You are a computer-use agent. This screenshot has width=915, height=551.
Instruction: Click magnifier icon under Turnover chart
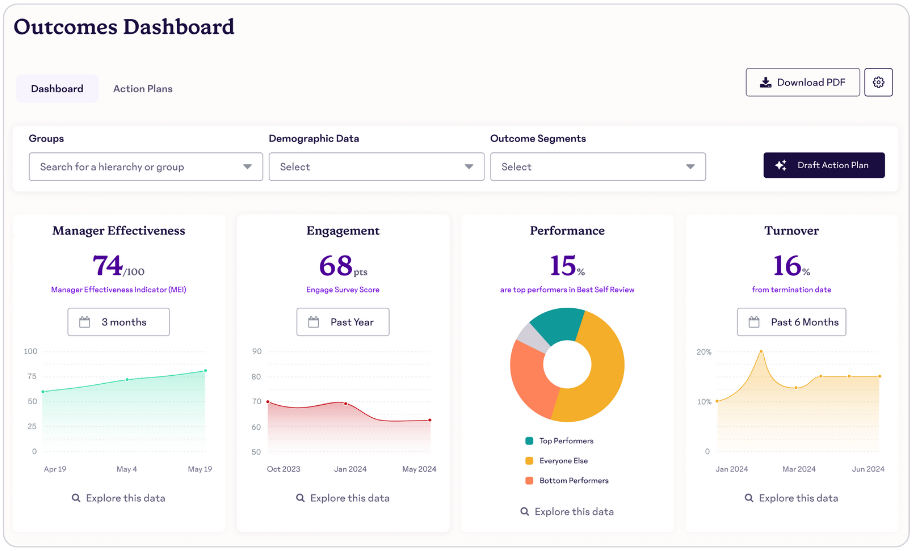(x=749, y=498)
